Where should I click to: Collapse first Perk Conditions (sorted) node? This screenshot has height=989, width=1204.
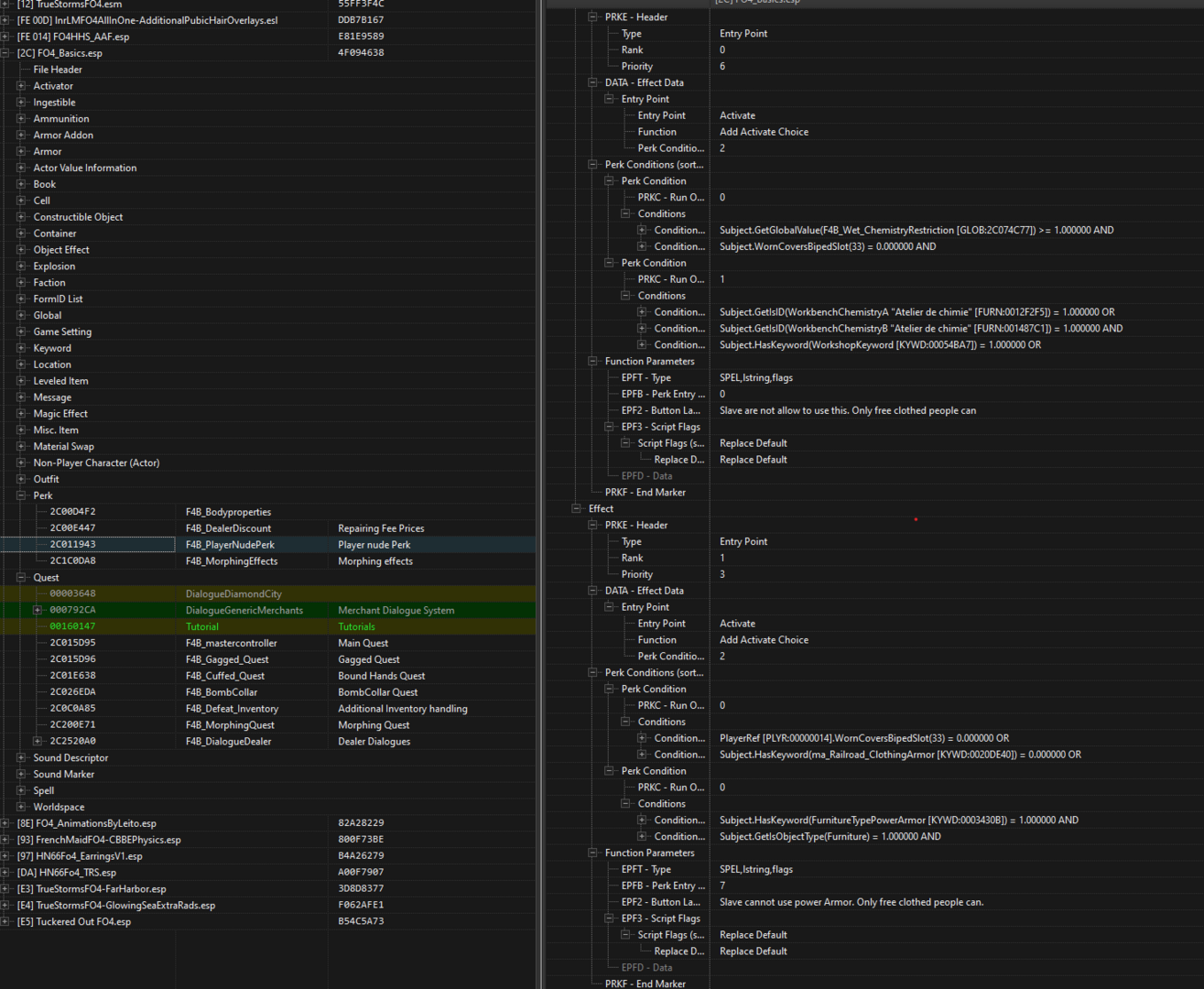(x=592, y=165)
